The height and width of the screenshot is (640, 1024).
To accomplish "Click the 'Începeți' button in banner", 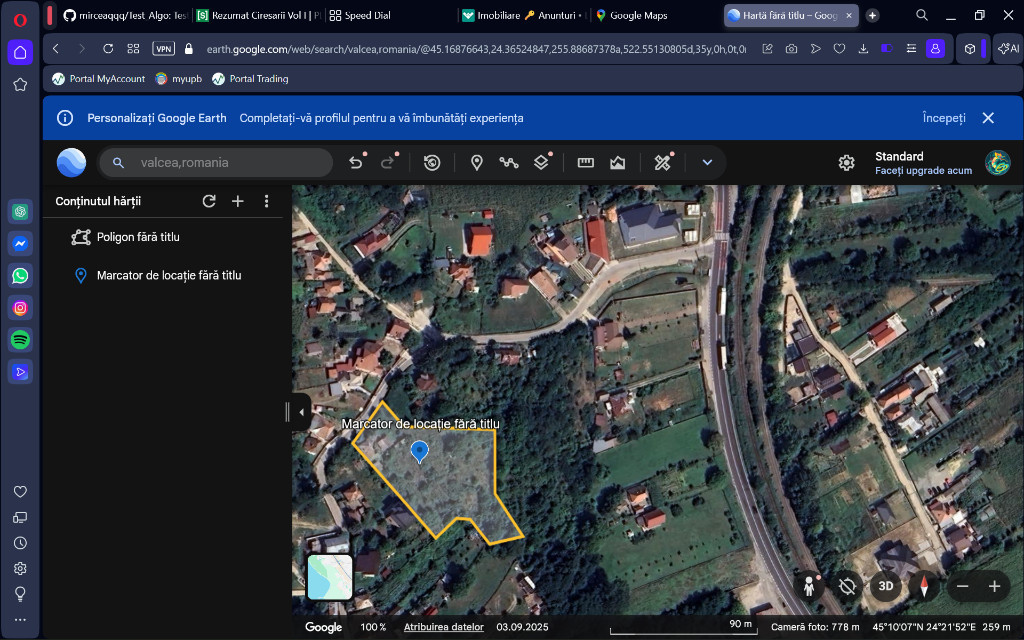I will point(943,118).
